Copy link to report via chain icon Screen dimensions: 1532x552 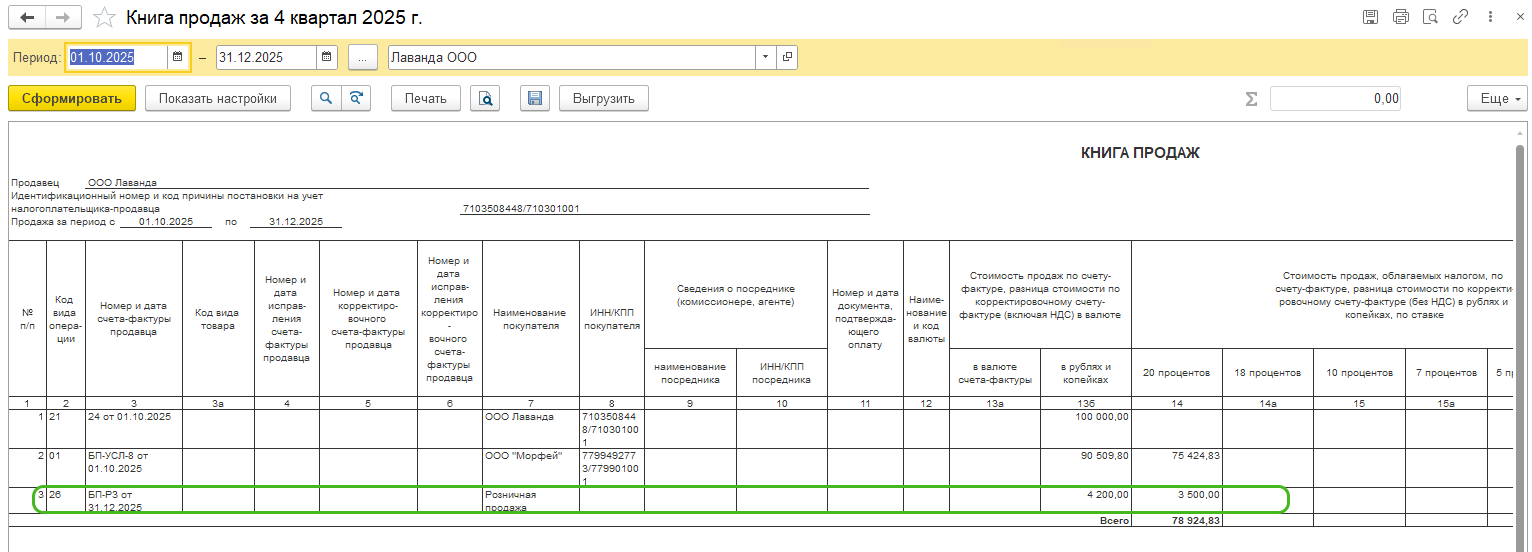(x=1460, y=17)
